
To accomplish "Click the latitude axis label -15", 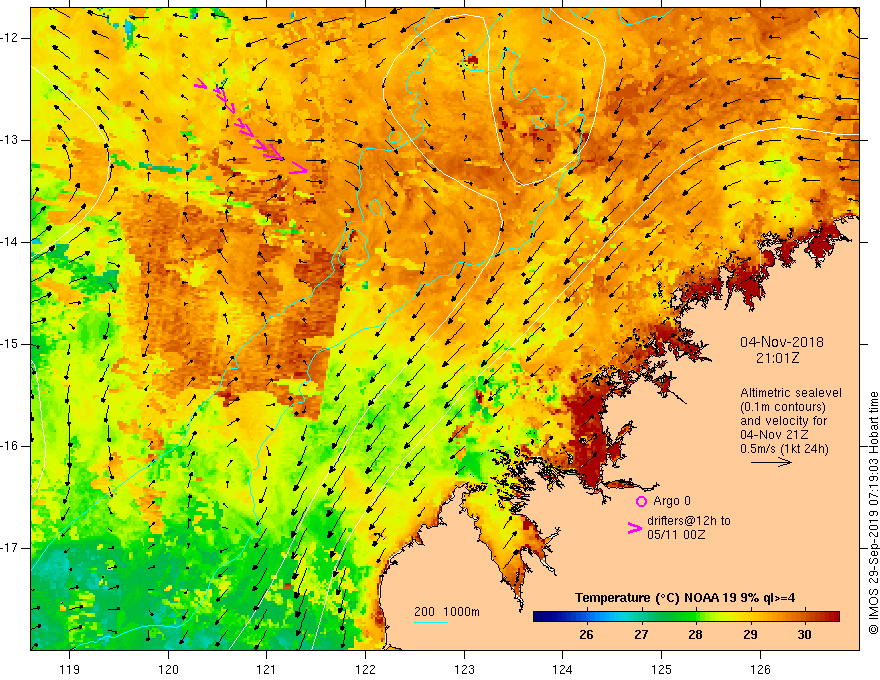I will (10, 344).
